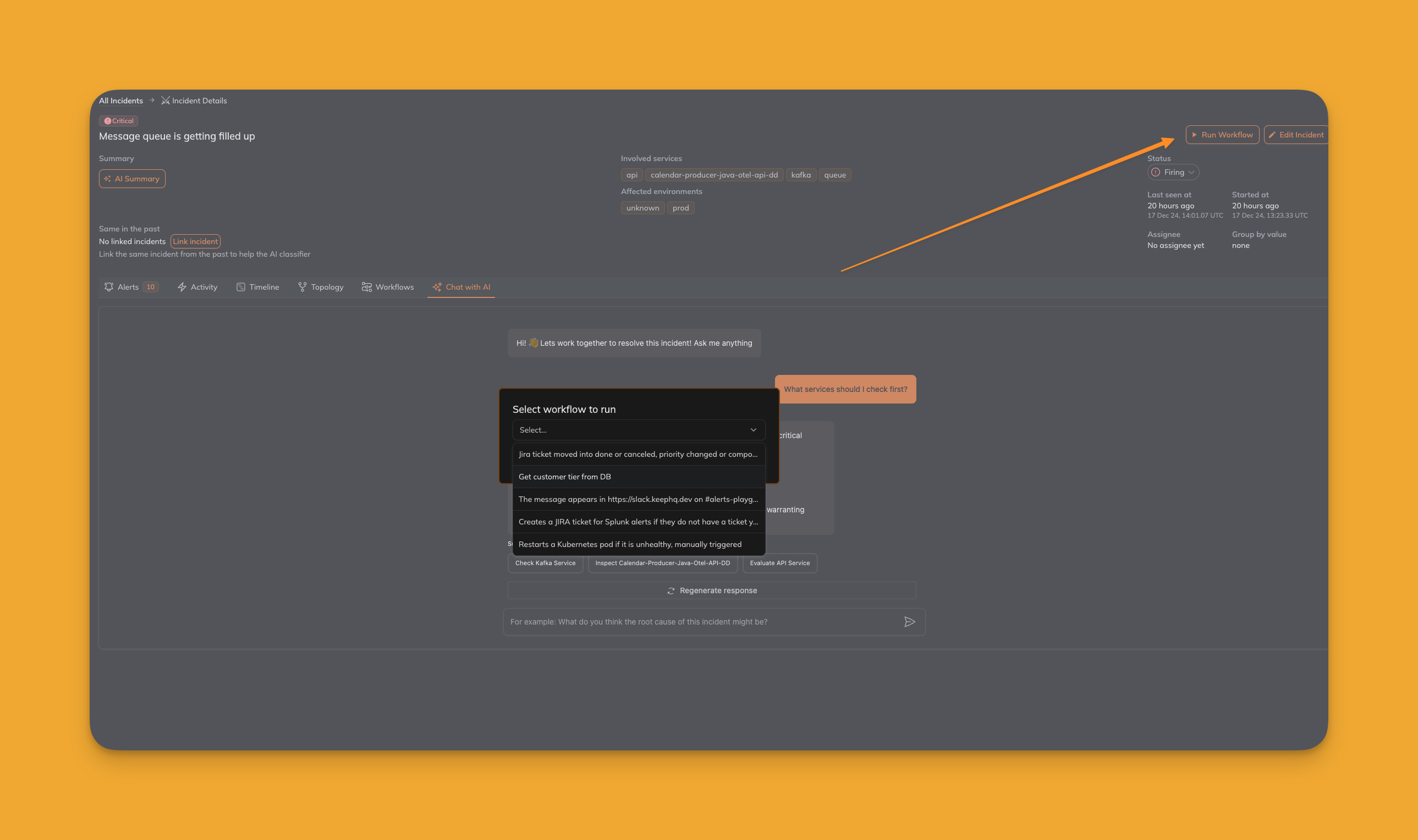Screen dimensions: 1418x840
Task: Click the Link incident button
Action: (x=195, y=241)
